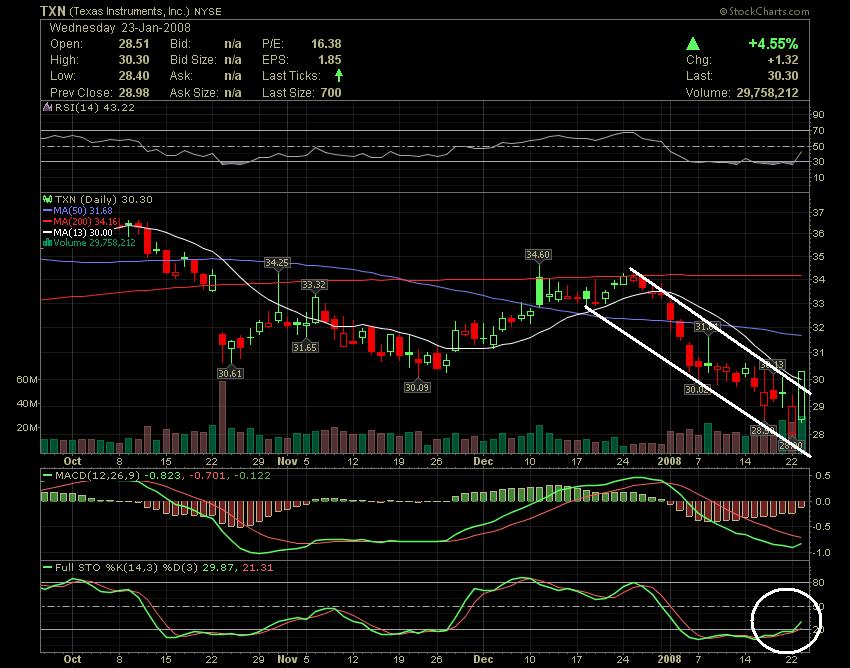Select the Low value 28.40
Viewport: 850px width, 668px height.
point(133,76)
